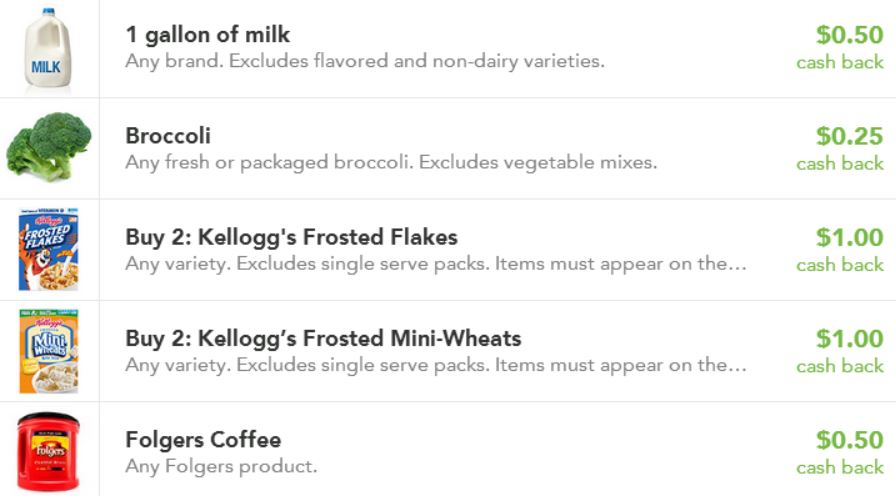
Task: Click milk description about excluded flavored varieties
Action: click(x=364, y=62)
